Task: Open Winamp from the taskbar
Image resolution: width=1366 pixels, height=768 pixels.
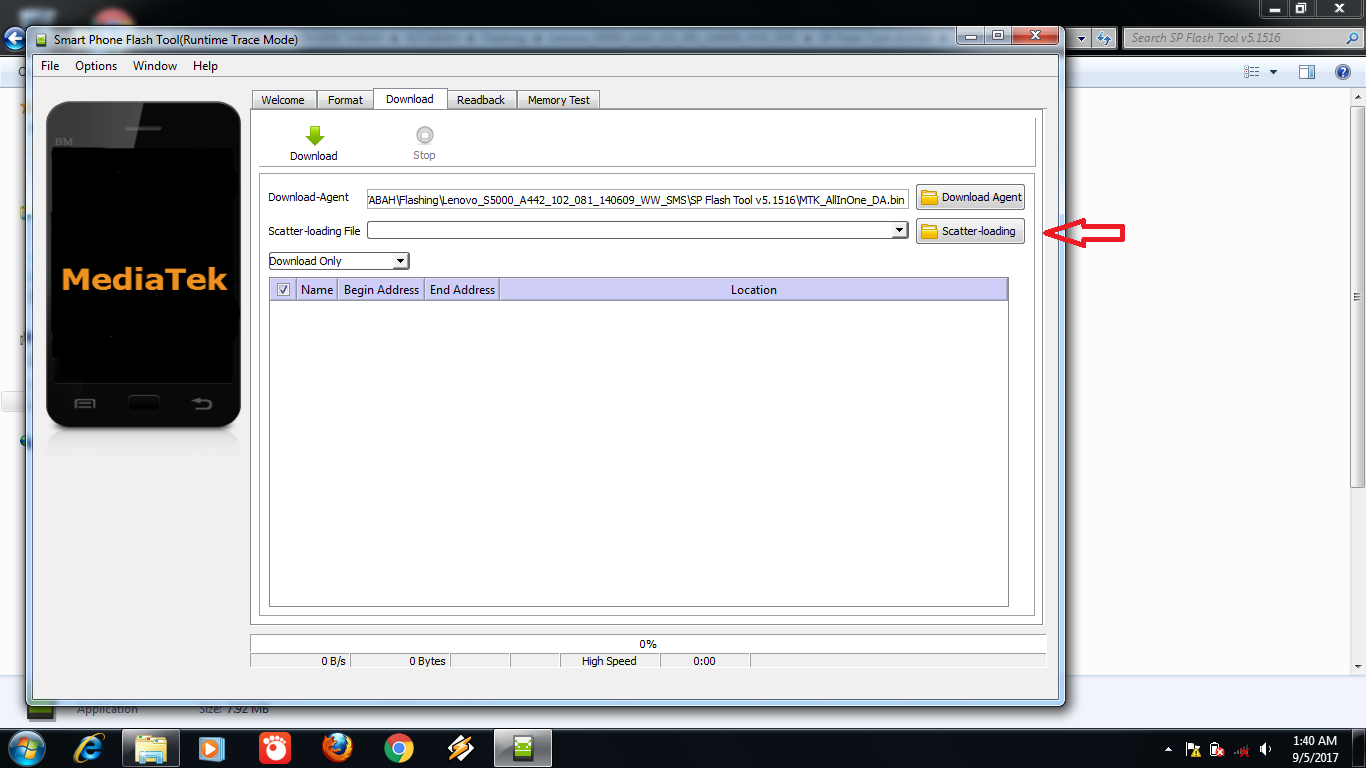Action: (x=461, y=747)
